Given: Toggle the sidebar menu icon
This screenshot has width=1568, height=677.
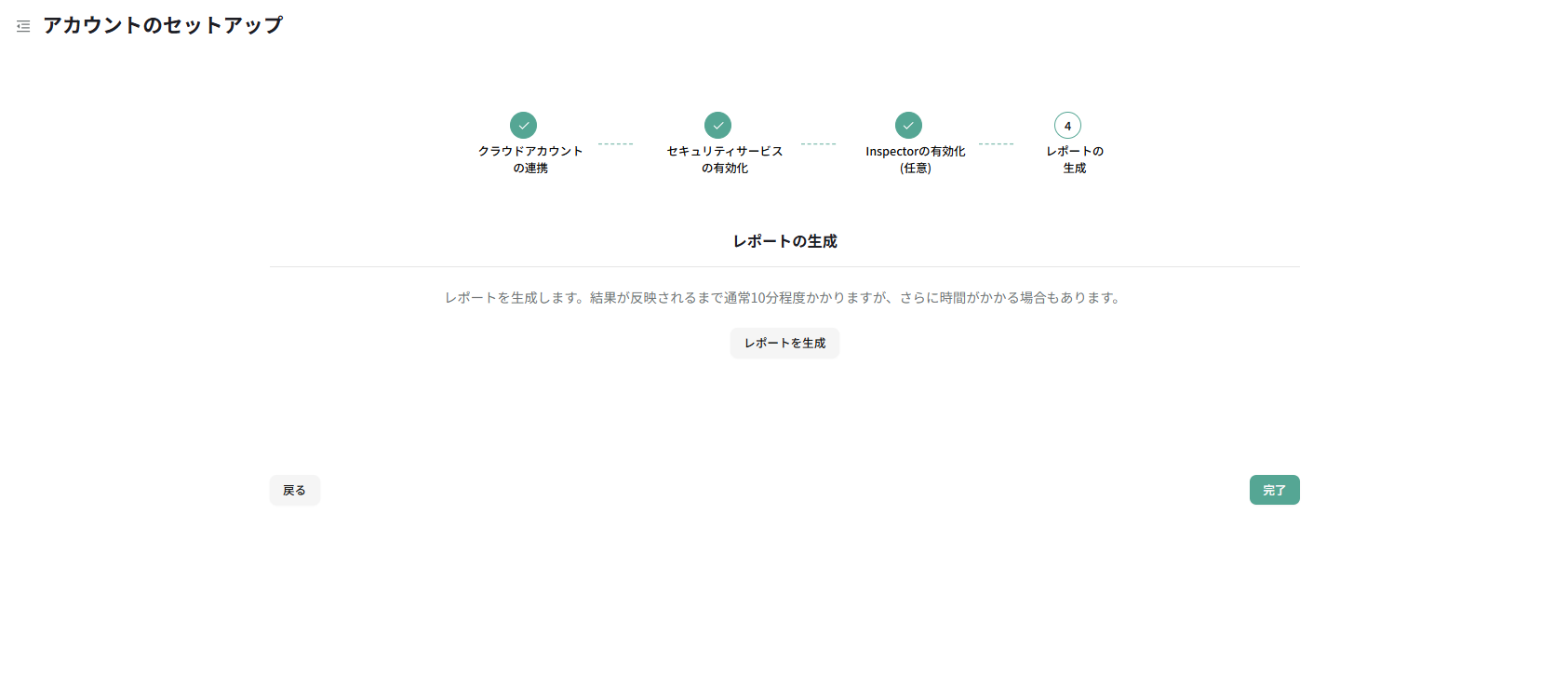Looking at the screenshot, I should [23, 26].
